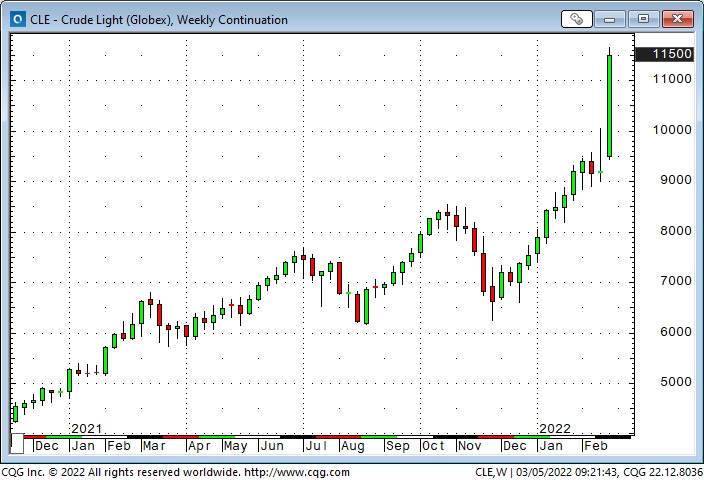Click the Aug month label
Viewport: 704px width, 480px height.
tap(352, 446)
